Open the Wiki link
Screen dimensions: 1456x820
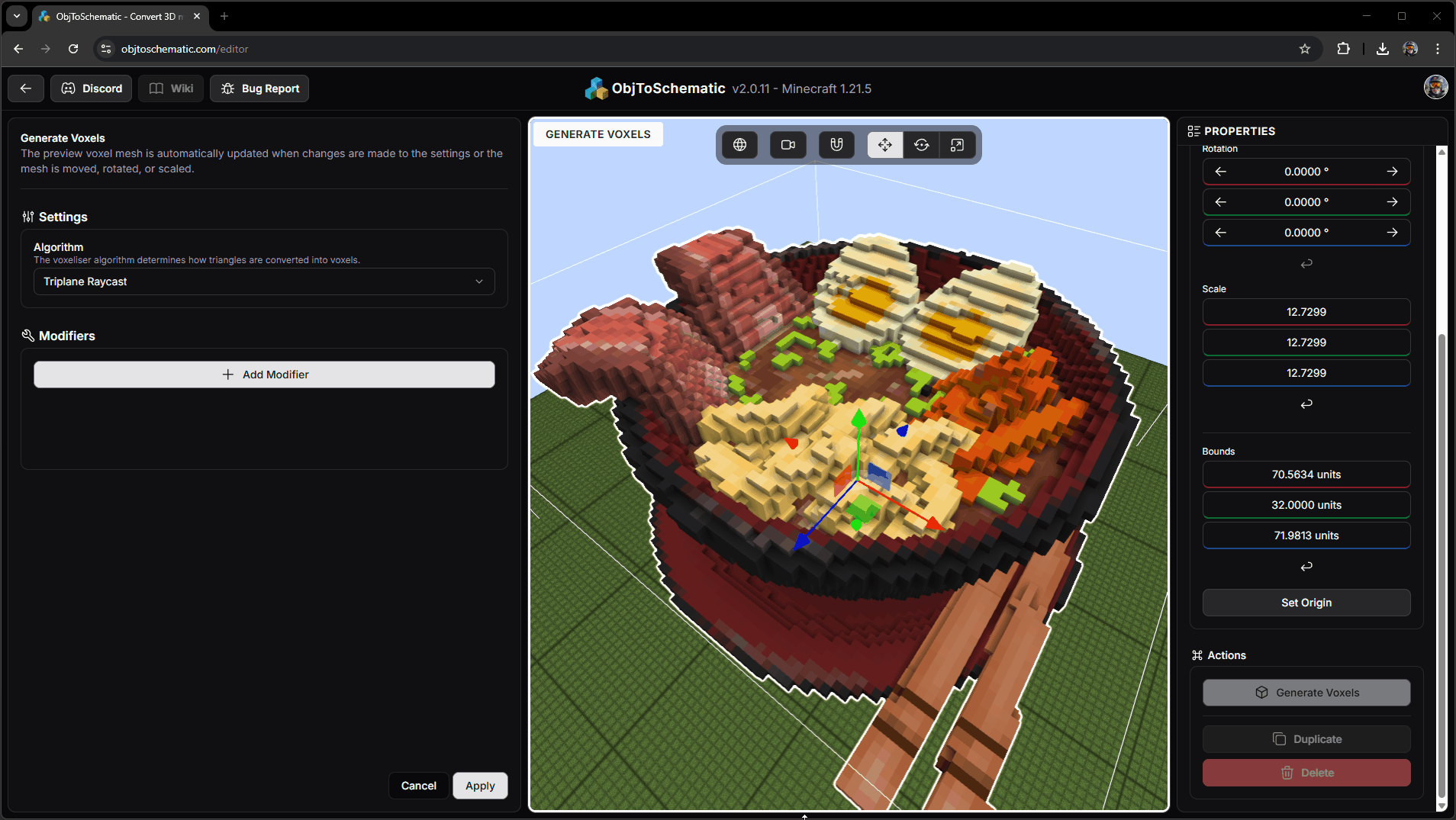(x=171, y=88)
